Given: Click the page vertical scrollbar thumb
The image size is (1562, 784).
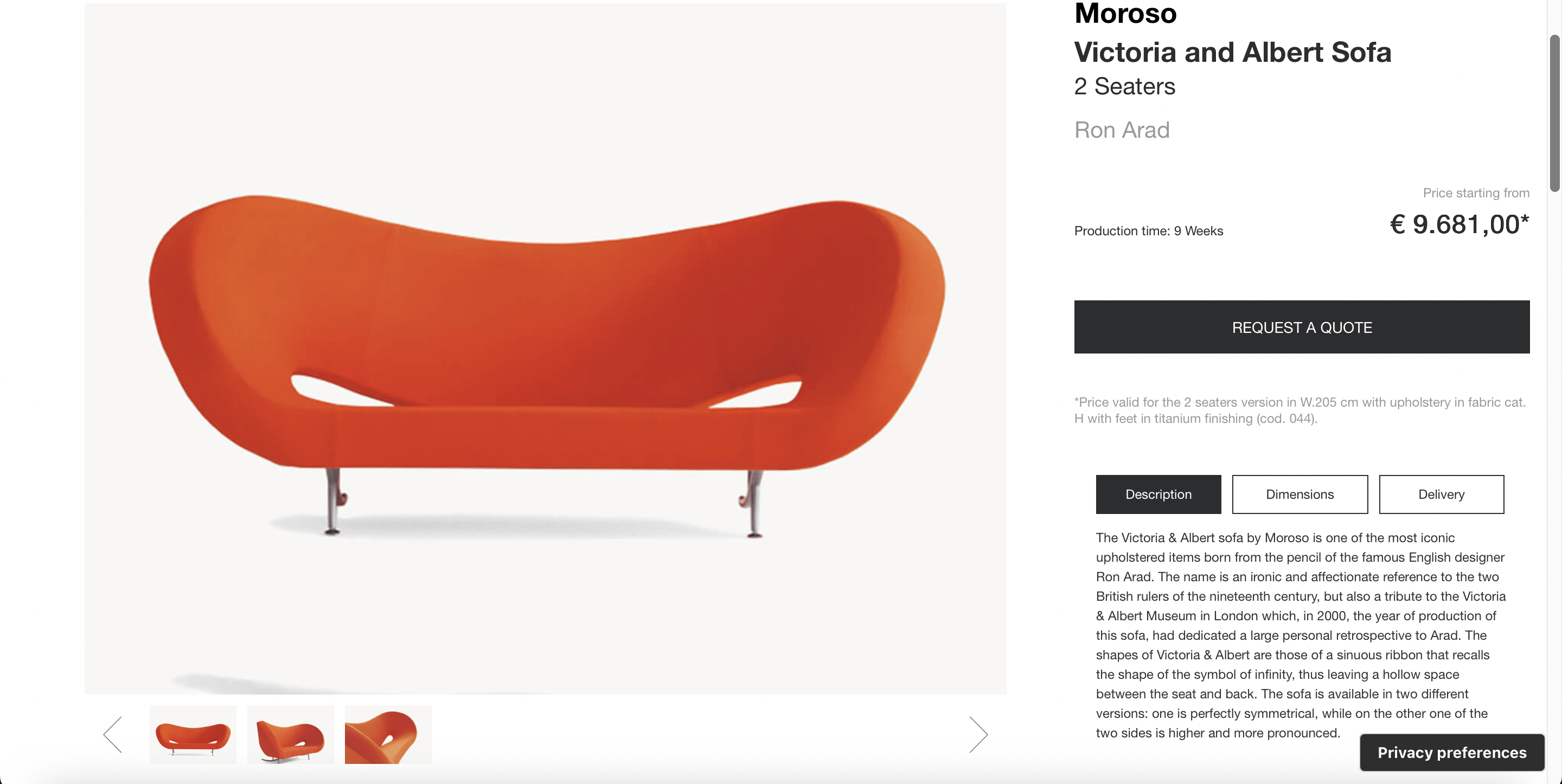Looking at the screenshot, I should coord(1555,113).
